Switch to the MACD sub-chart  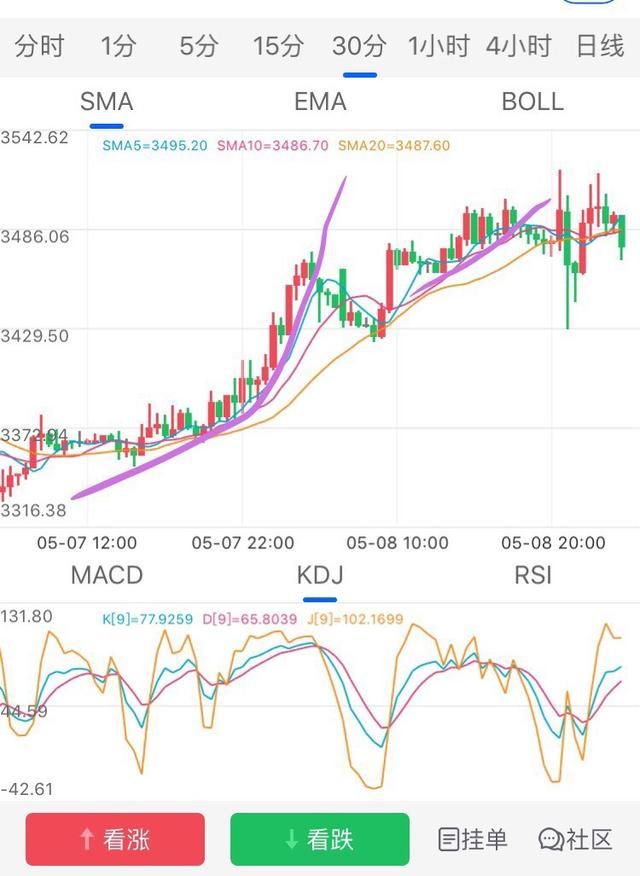click(x=106, y=575)
